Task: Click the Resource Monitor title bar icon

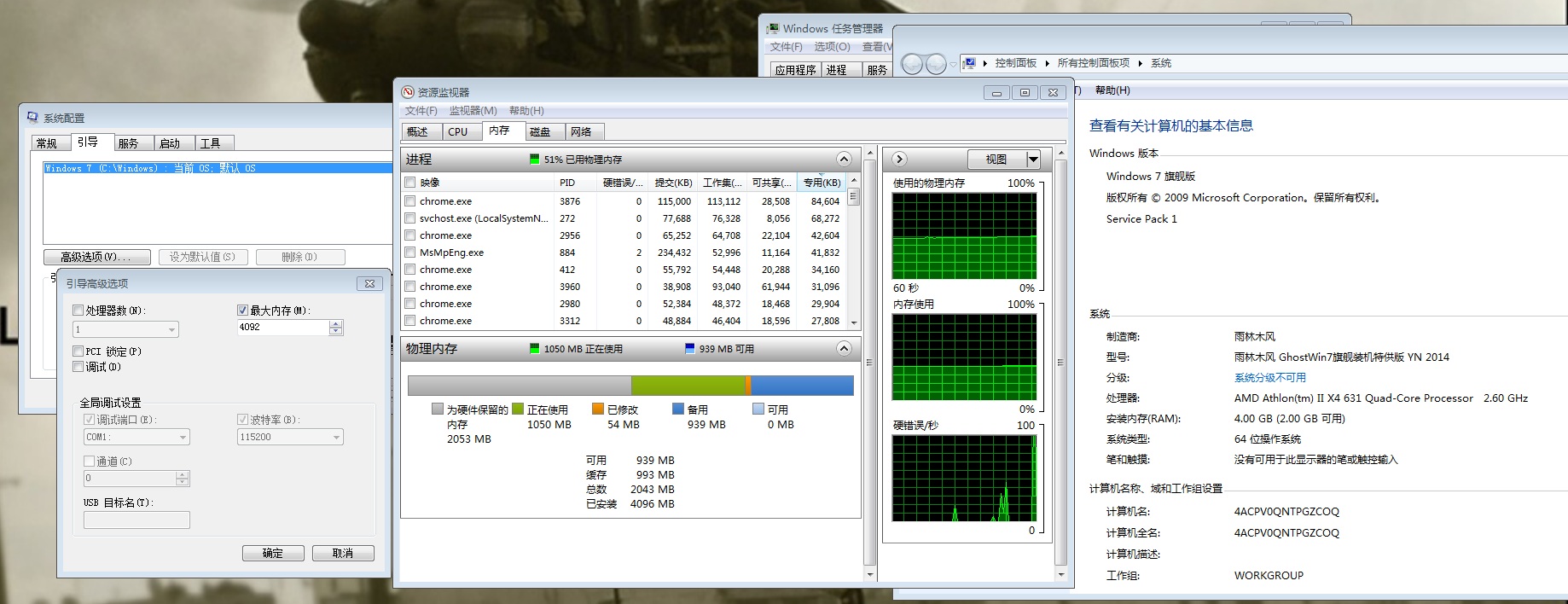Action: click(408, 92)
